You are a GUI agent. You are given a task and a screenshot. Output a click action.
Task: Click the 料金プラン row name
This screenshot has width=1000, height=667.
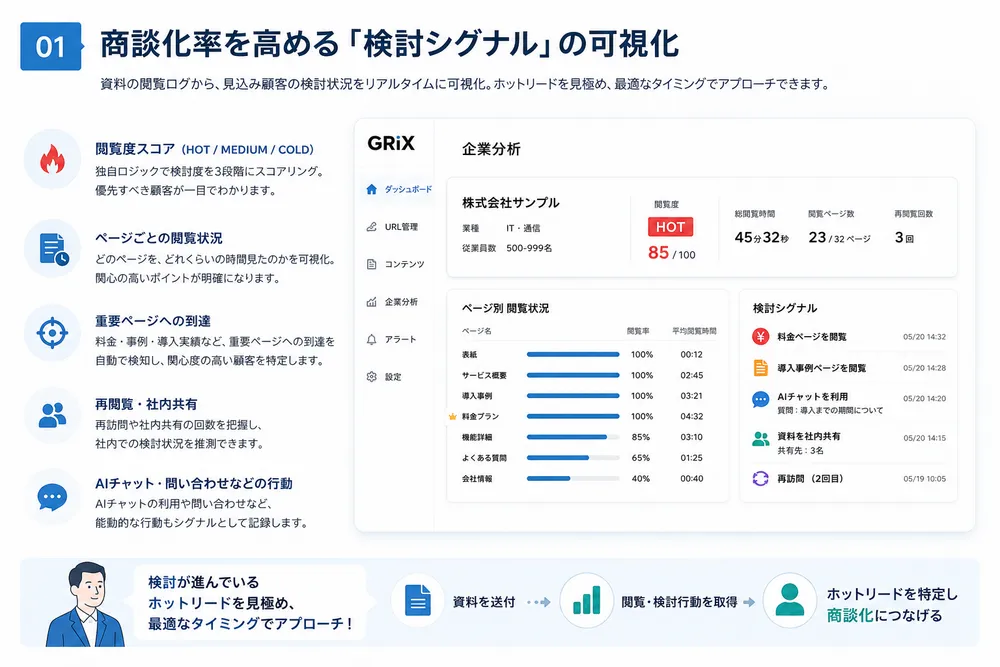point(480,416)
